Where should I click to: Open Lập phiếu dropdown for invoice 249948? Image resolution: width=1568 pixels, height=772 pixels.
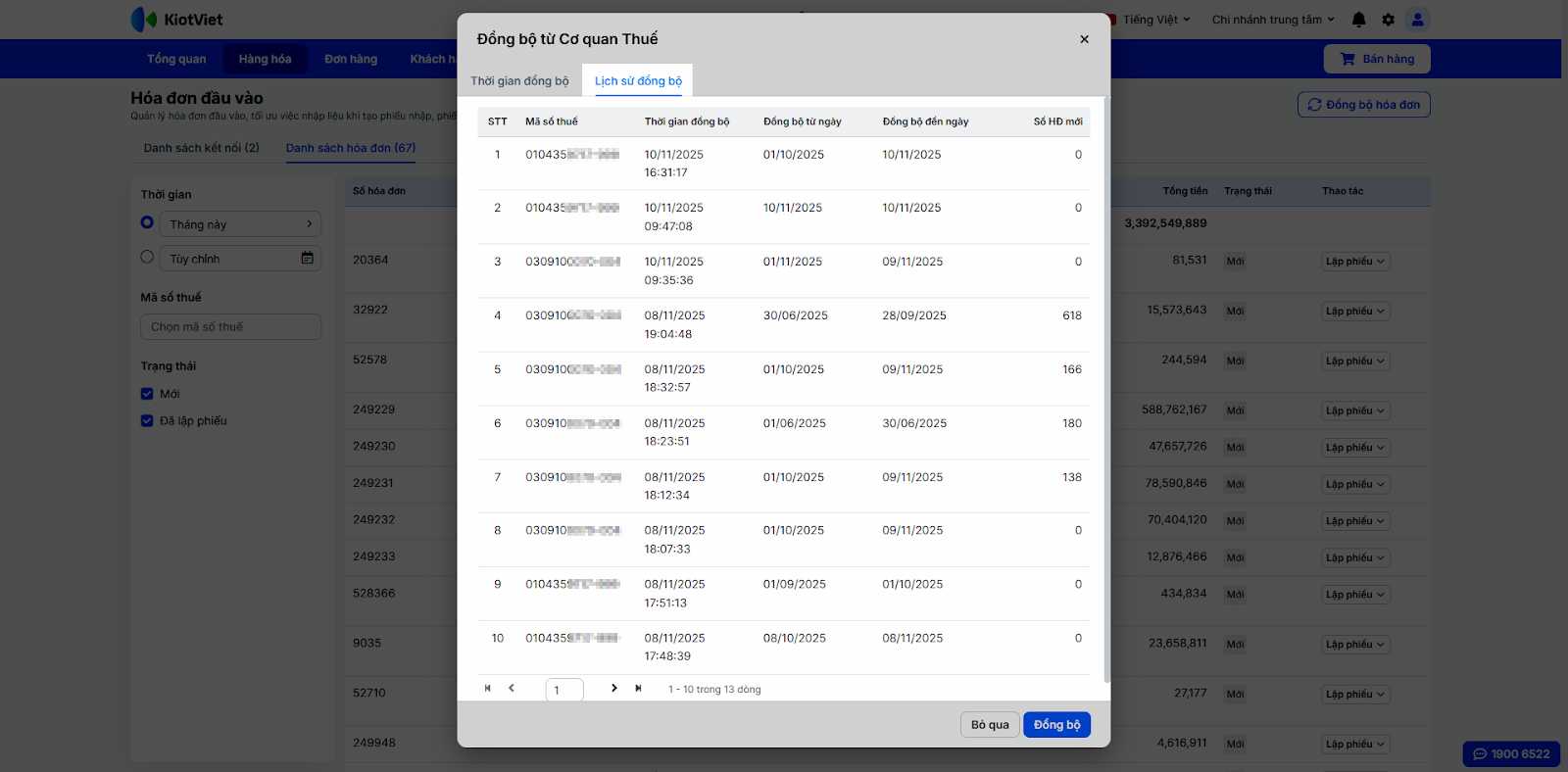point(1355,745)
